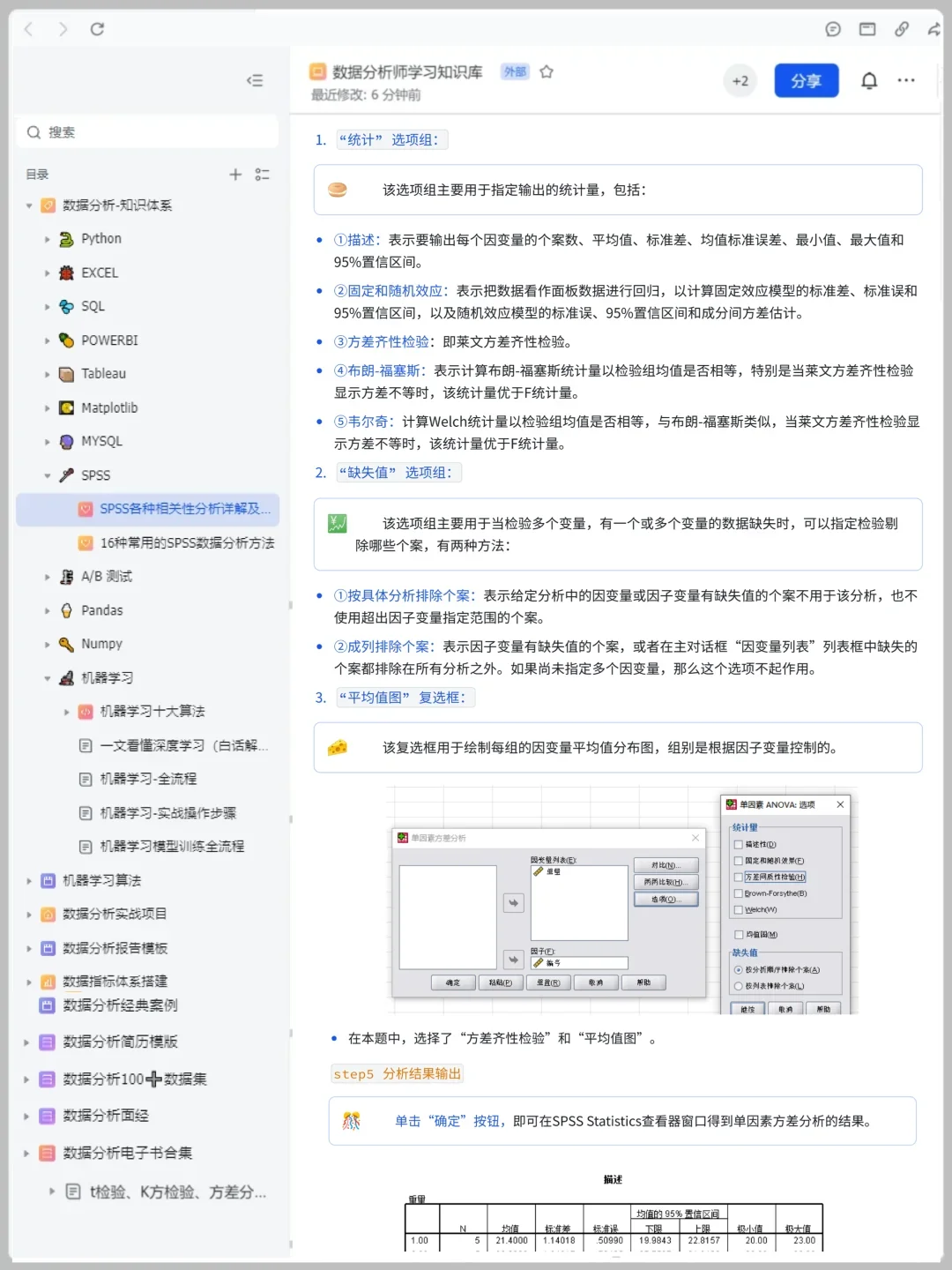
Task: Star the 数据分析师学习知识库 document
Action: pos(547,73)
